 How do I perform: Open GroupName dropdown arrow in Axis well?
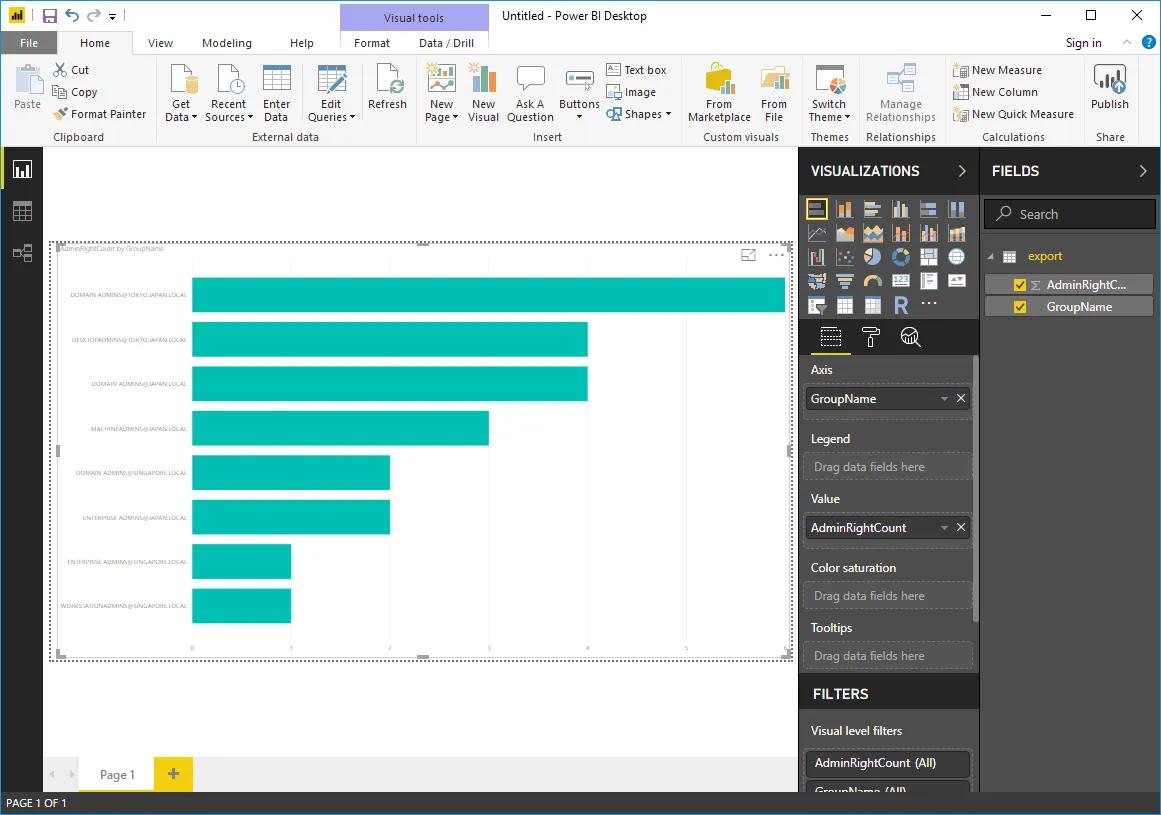pyautogui.click(x=944, y=399)
